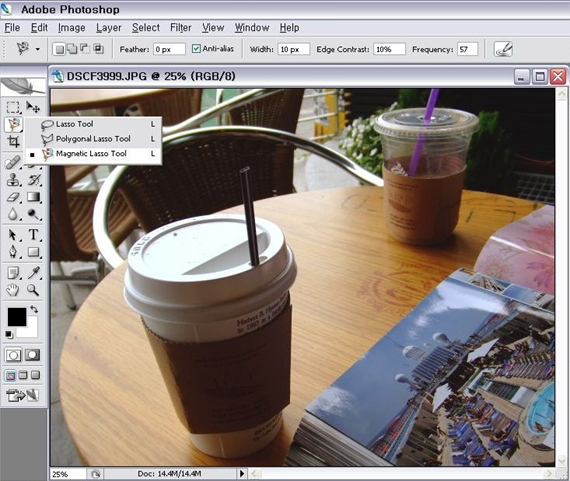Select the Notes tool
This screenshot has height=481, width=570.
pos(13,272)
